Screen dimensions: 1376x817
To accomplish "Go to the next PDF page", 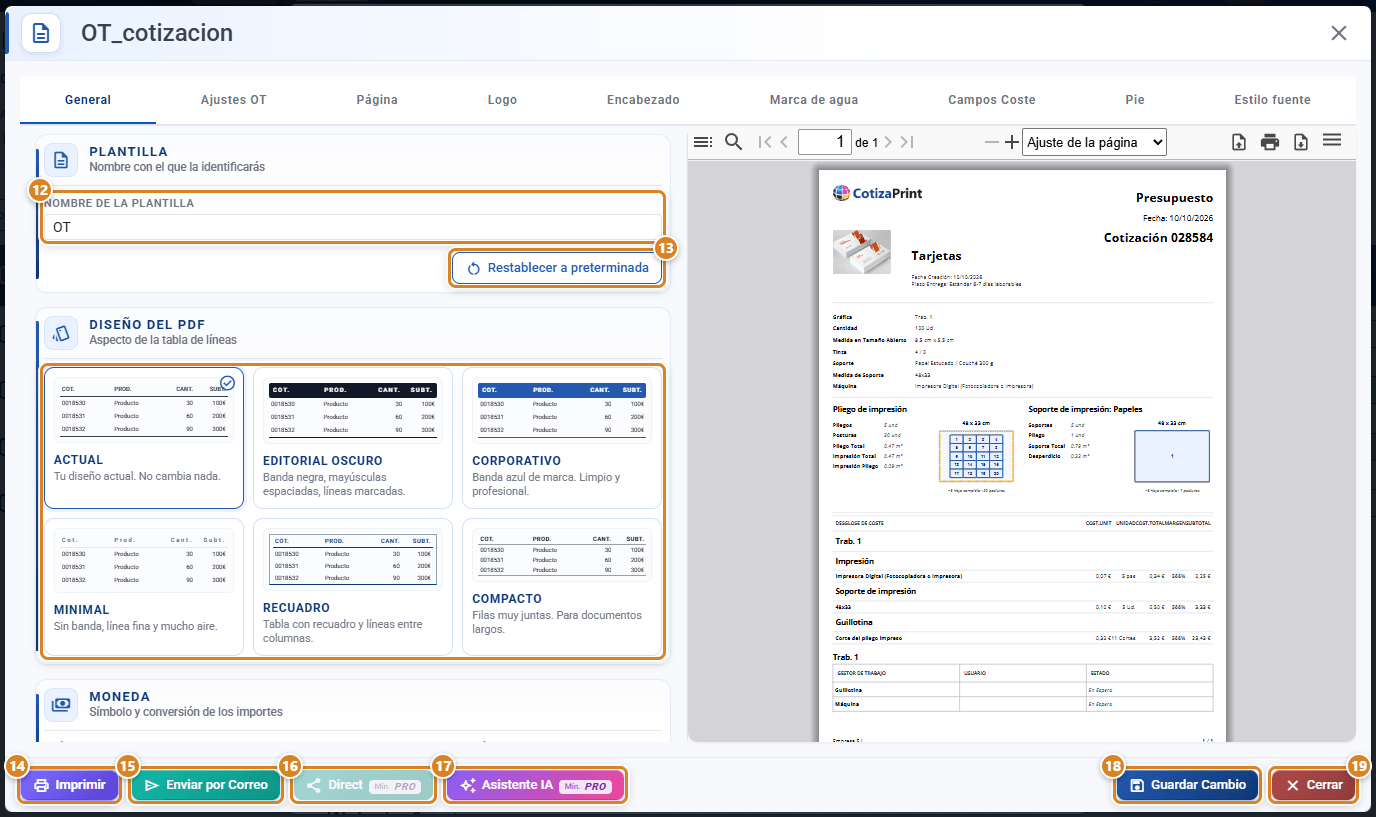I will coord(888,142).
